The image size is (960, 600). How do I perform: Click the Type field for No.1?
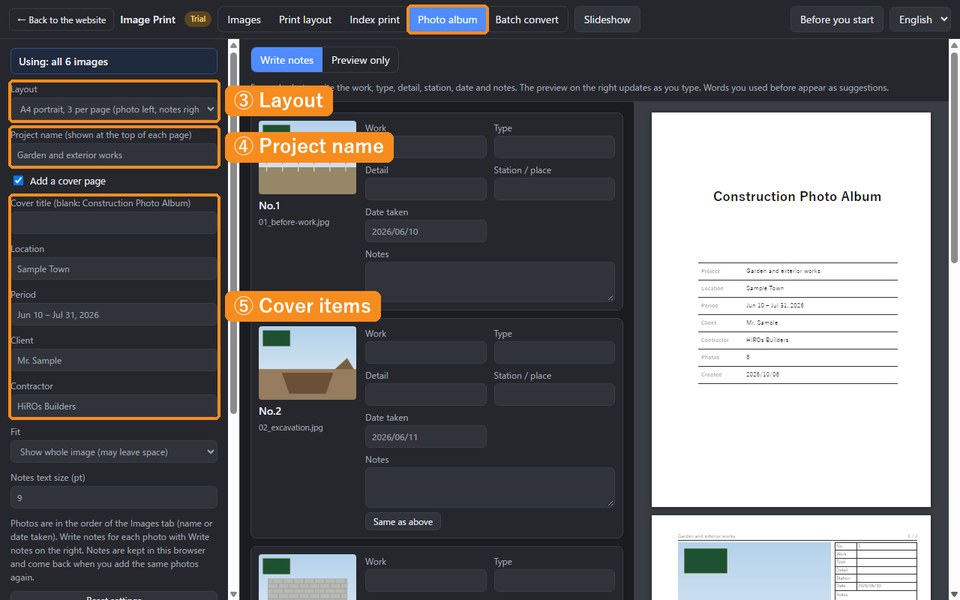(554, 147)
